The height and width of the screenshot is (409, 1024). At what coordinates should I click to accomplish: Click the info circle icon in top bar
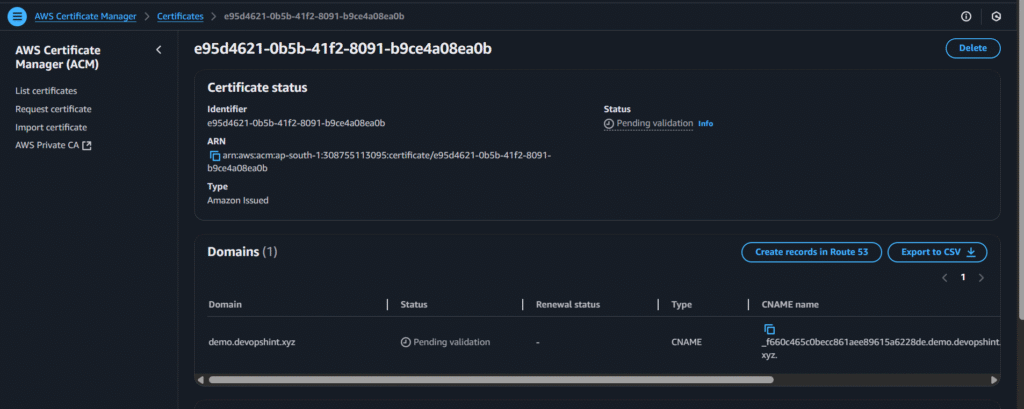pos(966,16)
